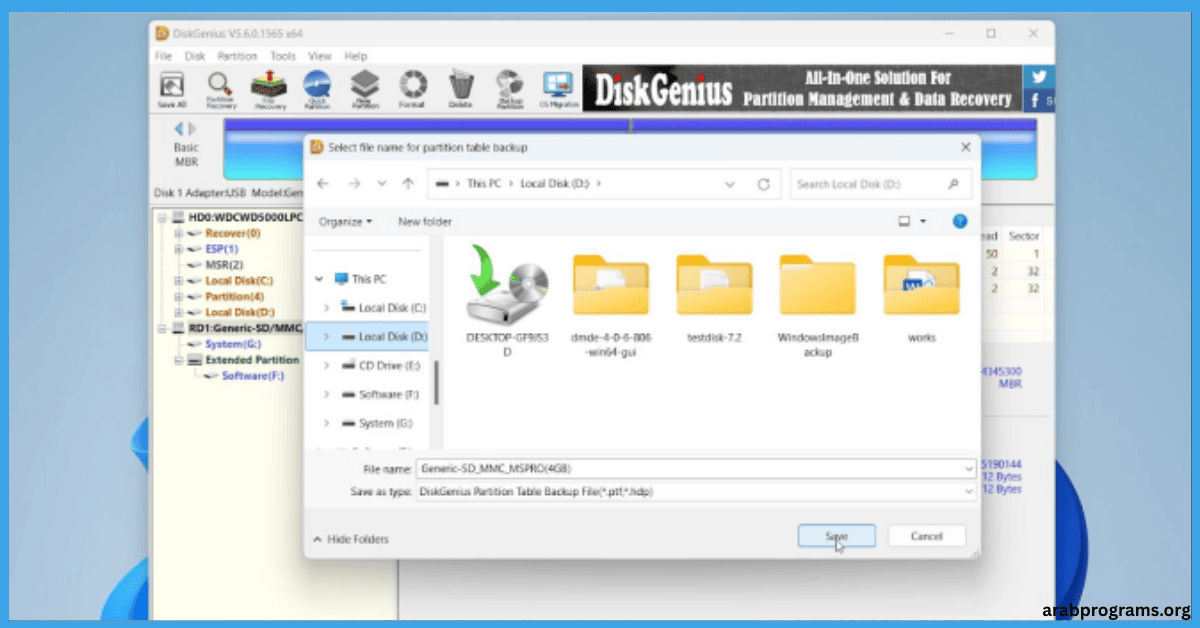The height and width of the screenshot is (628, 1200).
Task: Expand Recover(0) in disk tree
Action: coord(179,233)
